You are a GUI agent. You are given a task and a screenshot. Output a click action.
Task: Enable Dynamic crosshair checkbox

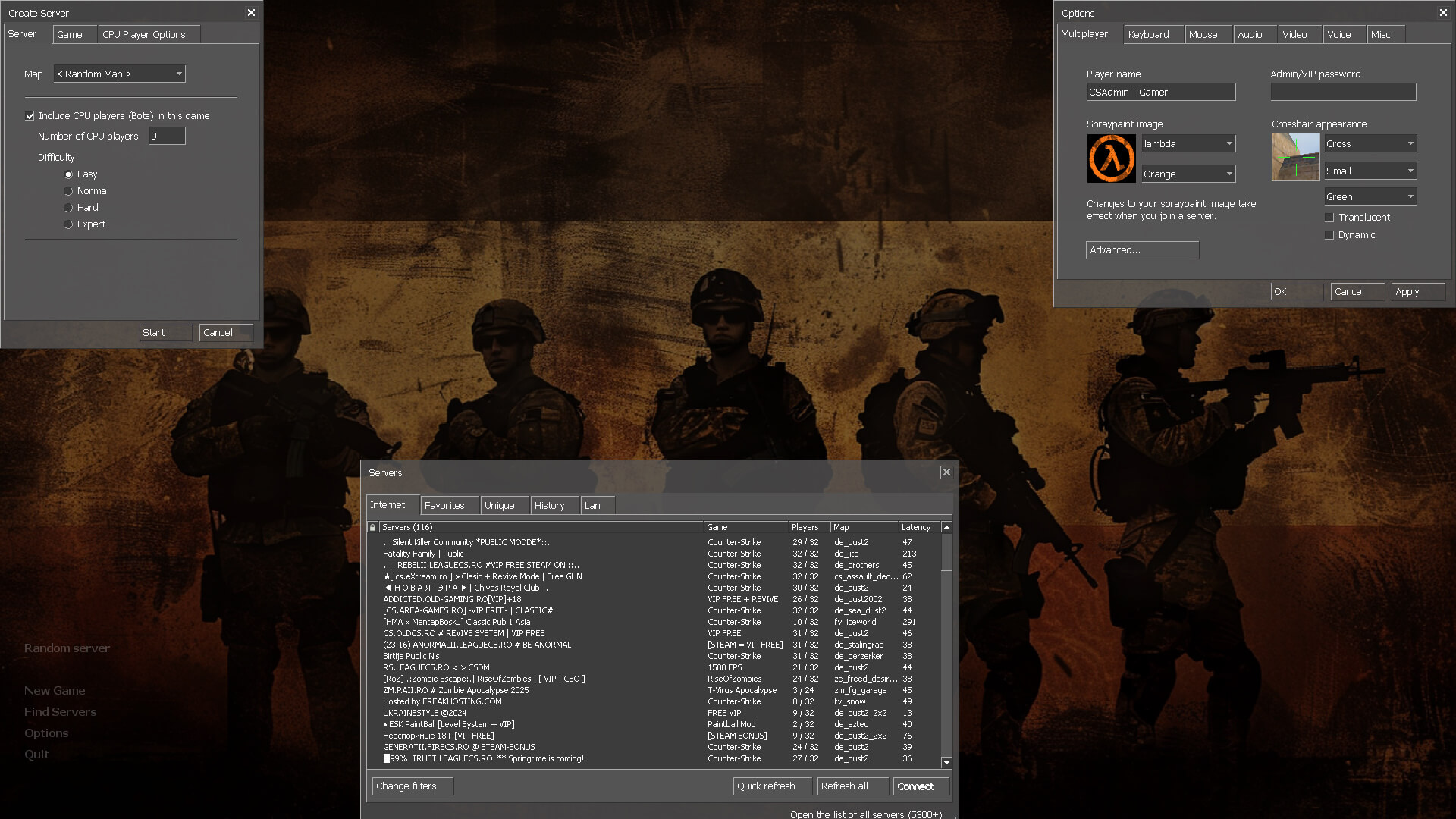(x=1329, y=235)
